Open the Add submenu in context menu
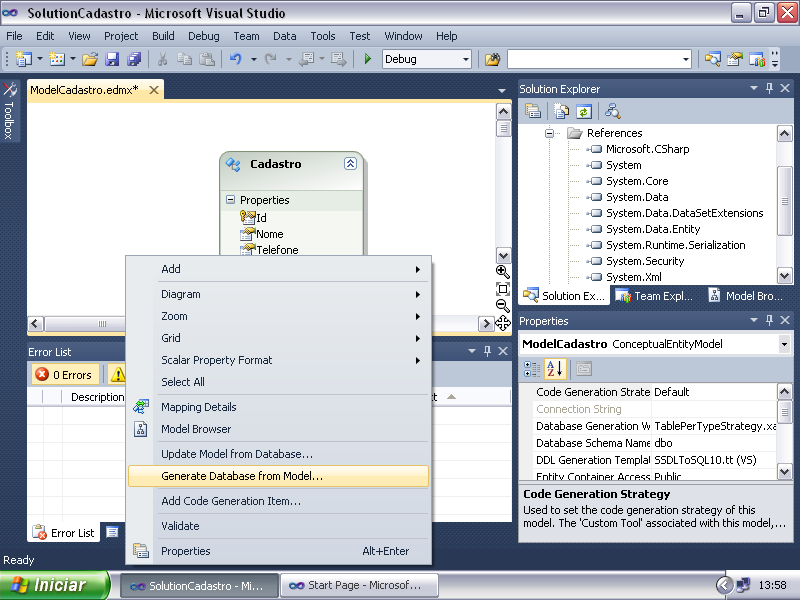The image size is (800, 600). [278, 269]
